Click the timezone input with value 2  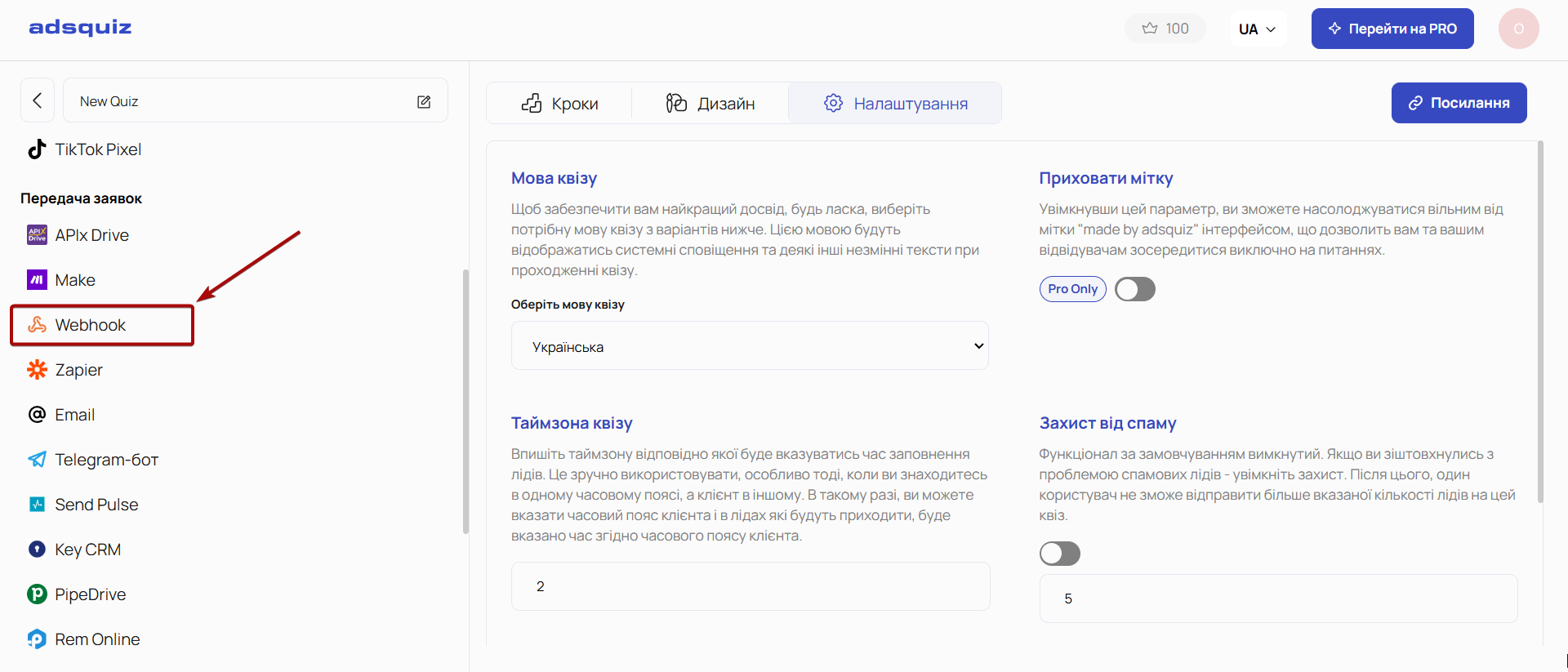point(751,586)
